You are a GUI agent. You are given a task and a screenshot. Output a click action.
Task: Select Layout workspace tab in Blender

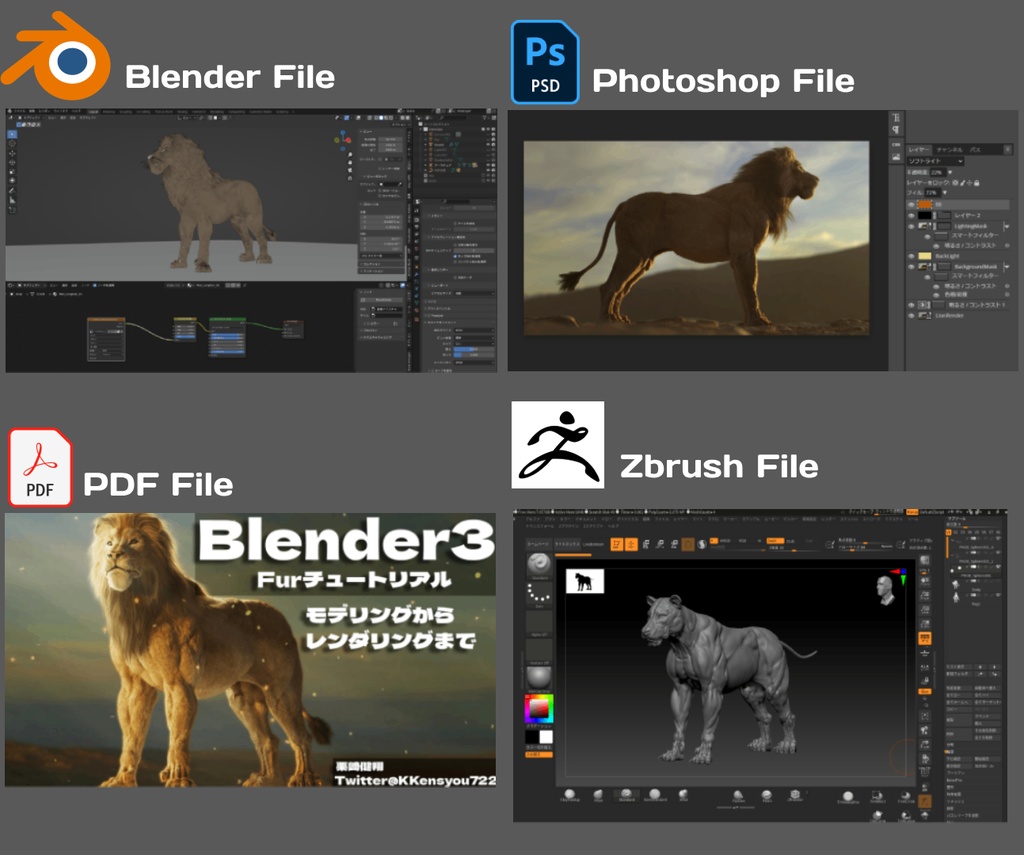[x=93, y=112]
